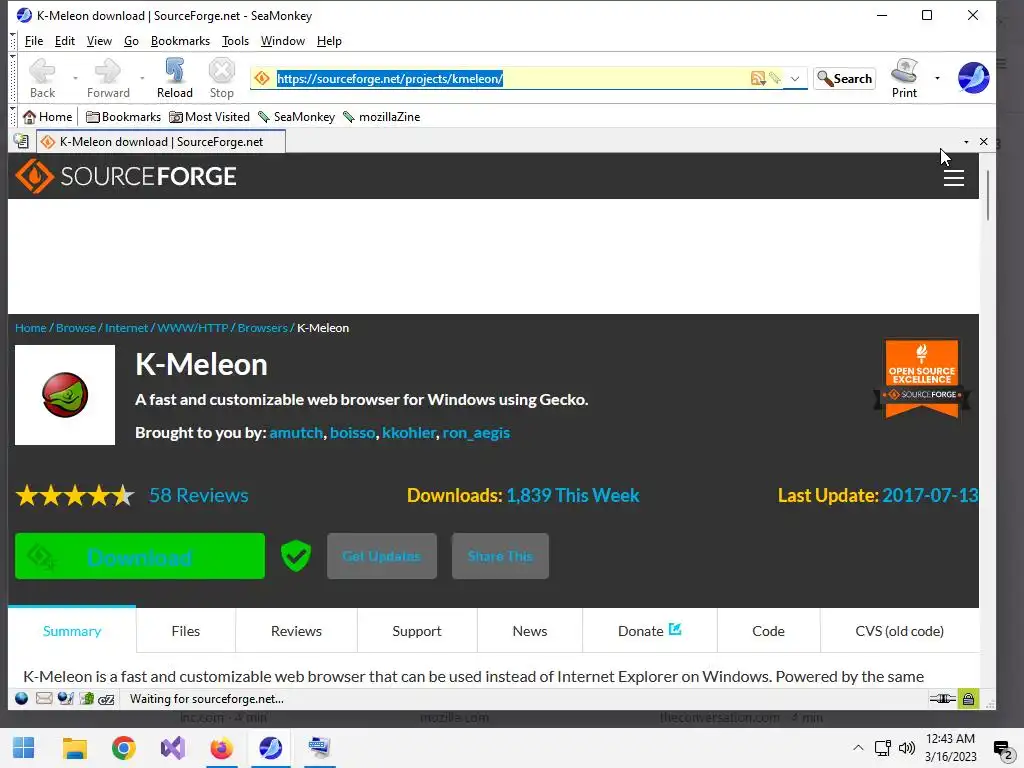The height and width of the screenshot is (768, 1024).
Task: Open Visual Studio from taskbar
Action: [x=172, y=748]
